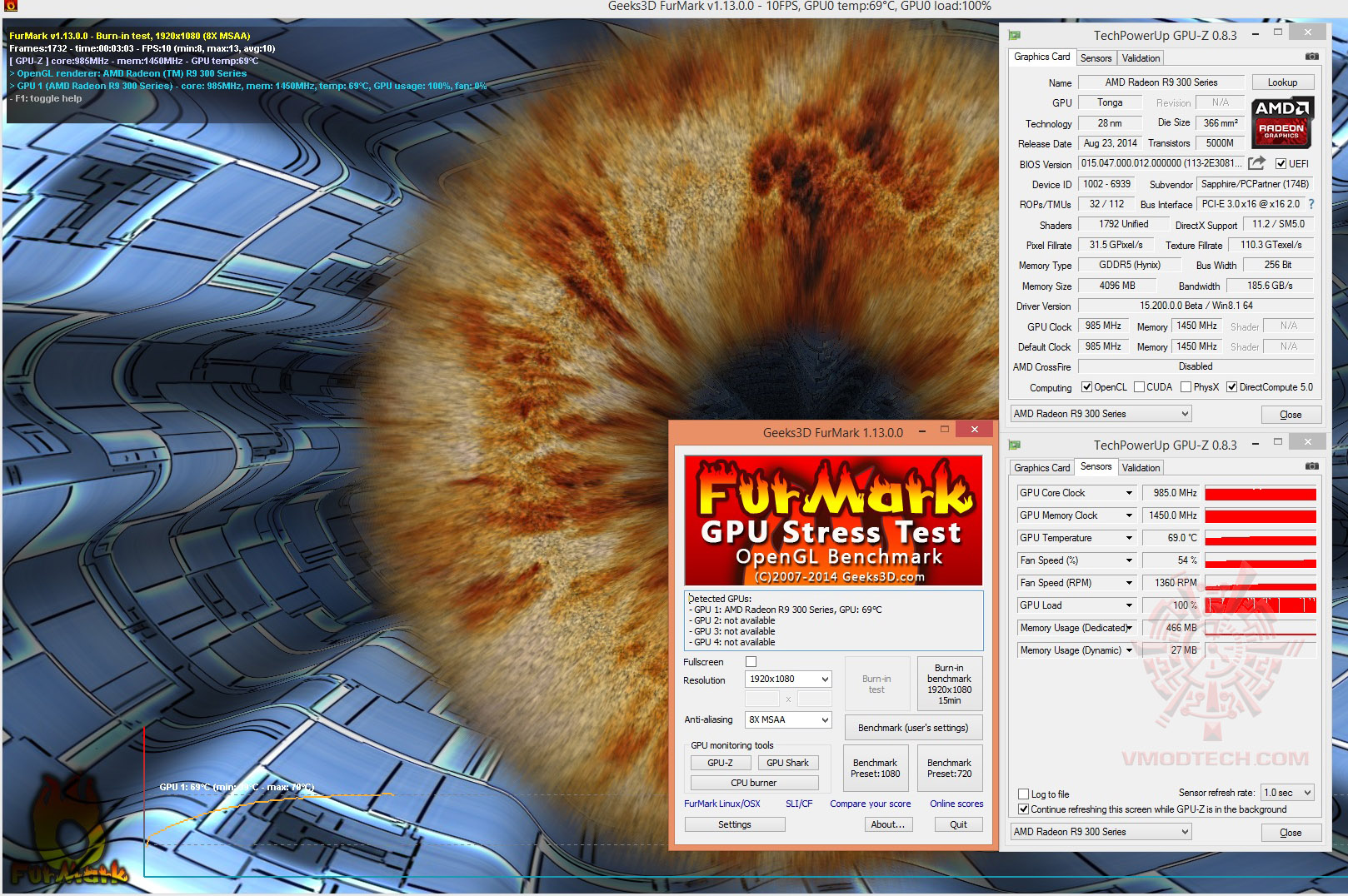
Task: Click the BIOS Version field
Action: (1161, 163)
